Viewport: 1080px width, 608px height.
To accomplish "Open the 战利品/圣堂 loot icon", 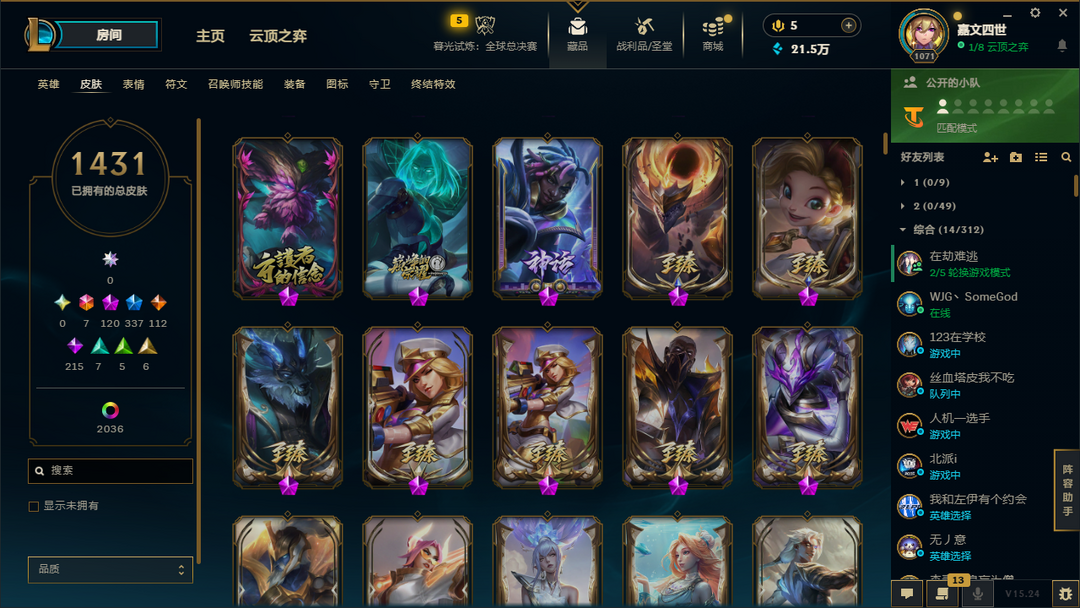I will [x=644, y=28].
